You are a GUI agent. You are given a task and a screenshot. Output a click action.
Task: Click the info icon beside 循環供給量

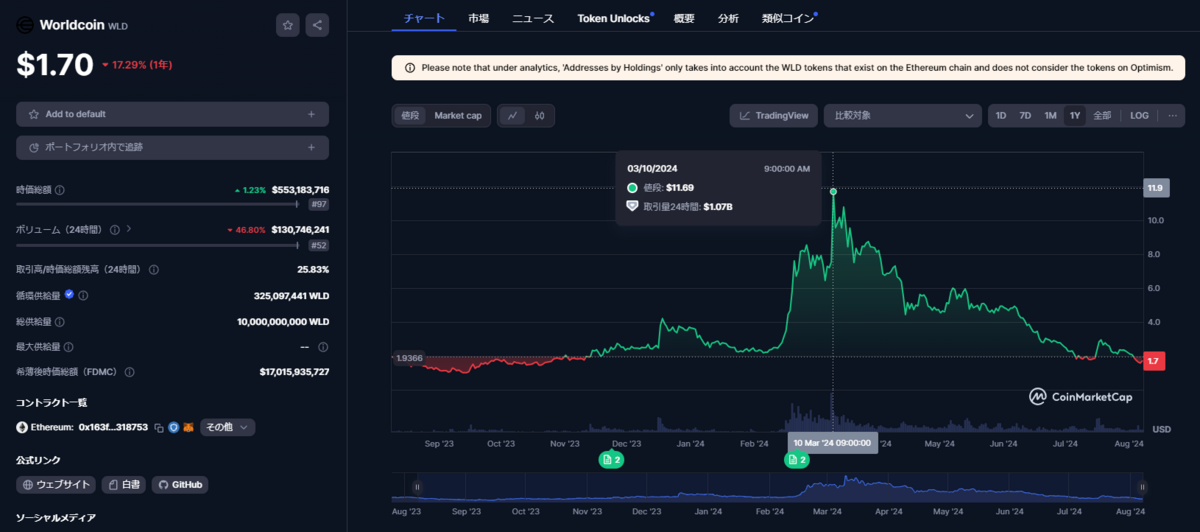[83, 296]
